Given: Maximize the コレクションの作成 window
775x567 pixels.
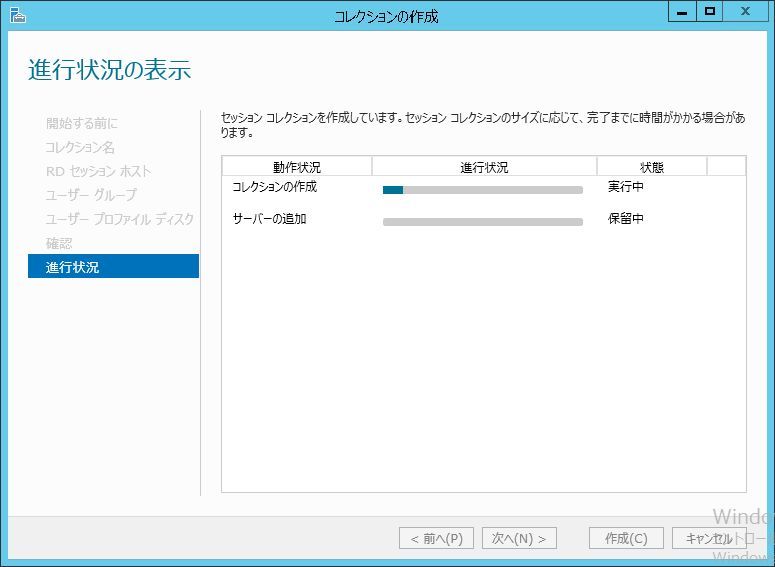Looking at the screenshot, I should click(x=710, y=12).
